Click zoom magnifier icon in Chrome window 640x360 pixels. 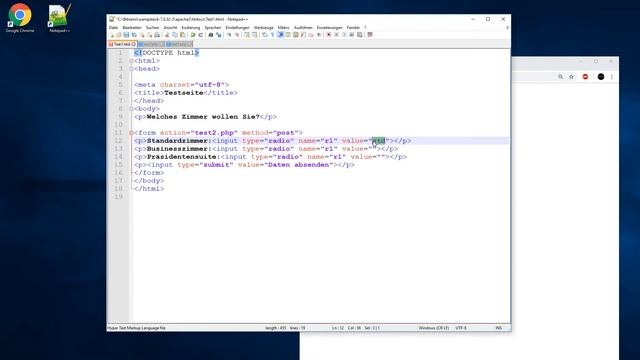tap(560, 77)
